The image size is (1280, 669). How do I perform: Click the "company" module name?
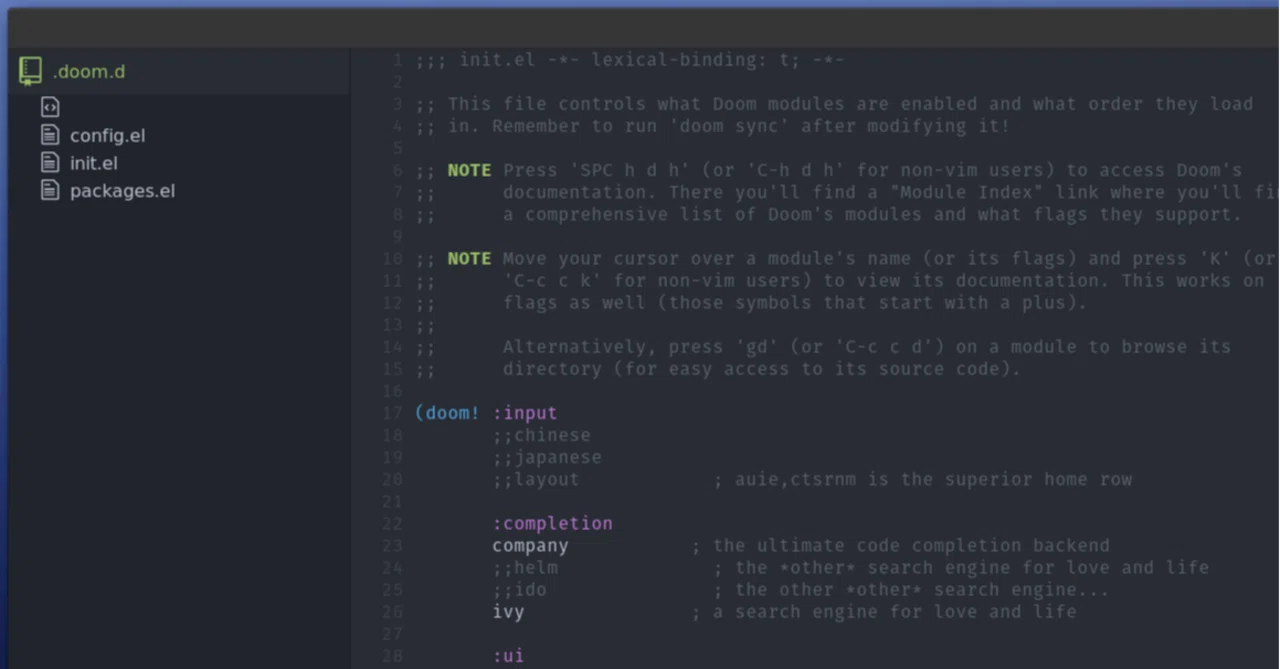click(x=530, y=545)
